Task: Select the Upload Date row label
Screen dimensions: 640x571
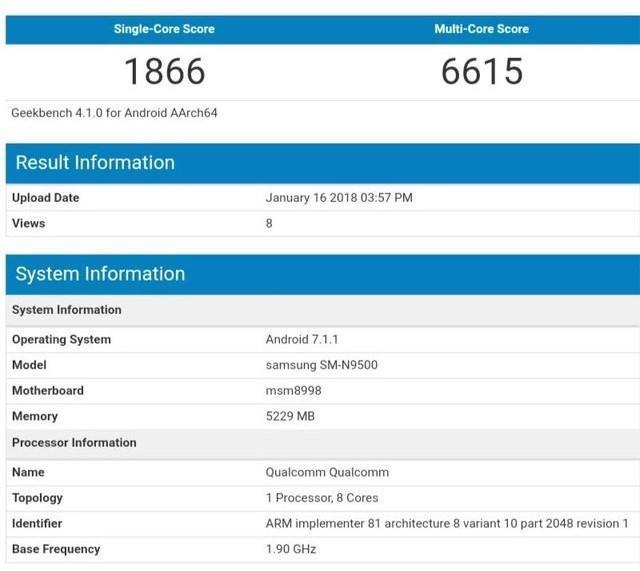Action: coord(45,198)
